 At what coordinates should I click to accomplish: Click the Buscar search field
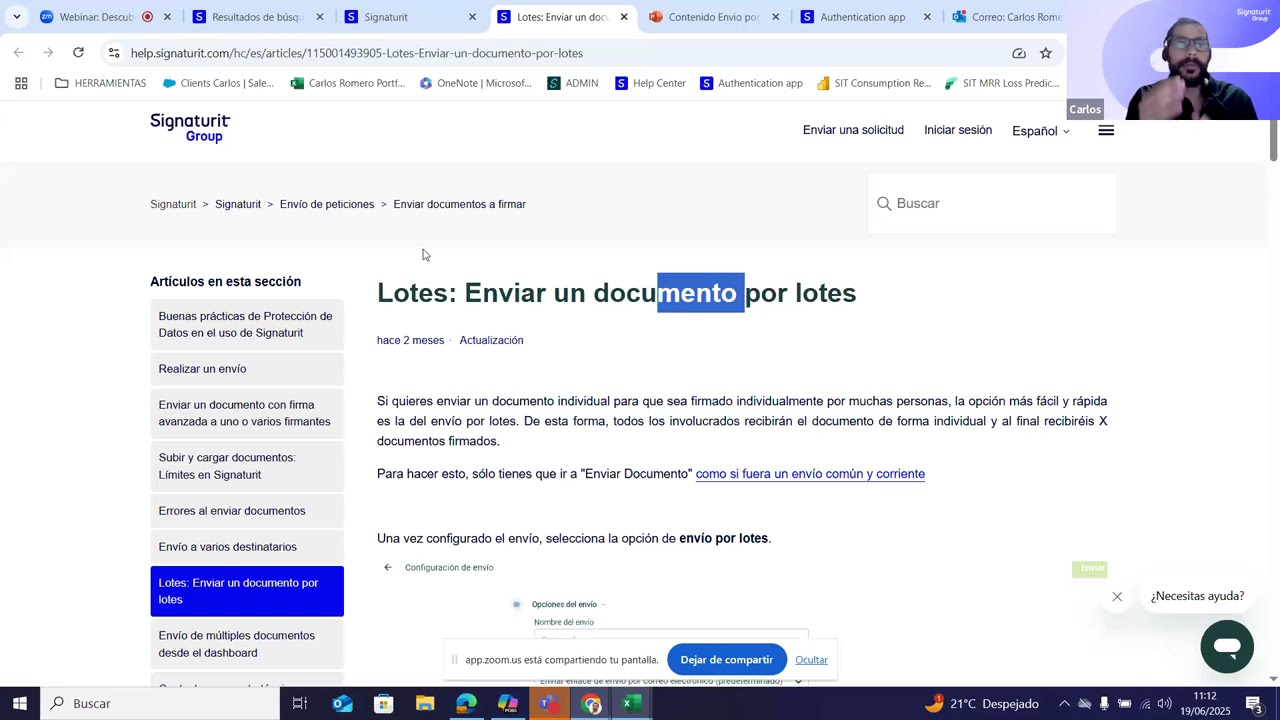pos(992,203)
